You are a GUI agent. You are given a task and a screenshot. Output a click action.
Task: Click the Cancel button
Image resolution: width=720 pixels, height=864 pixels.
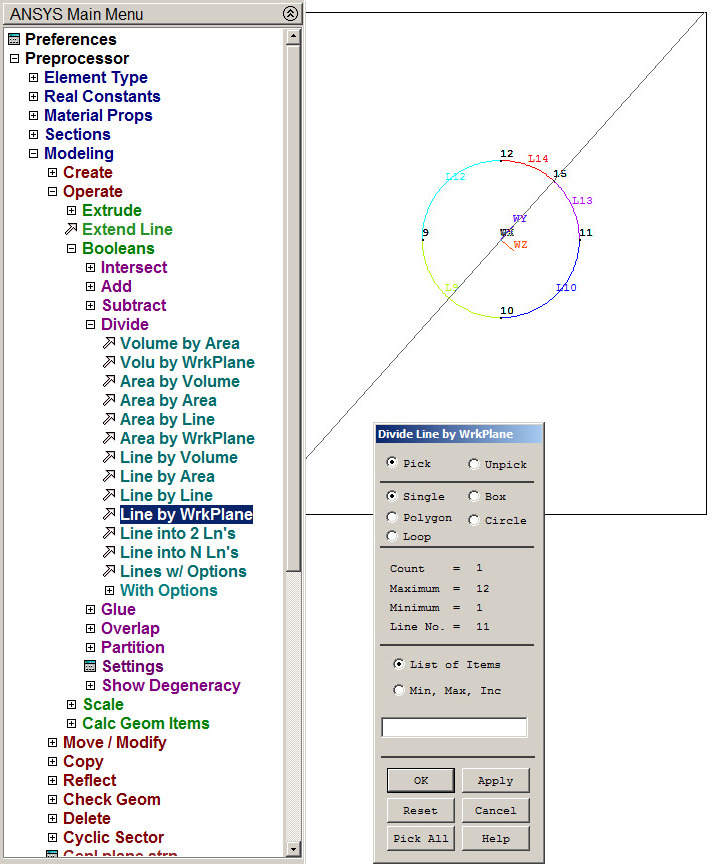click(x=495, y=811)
